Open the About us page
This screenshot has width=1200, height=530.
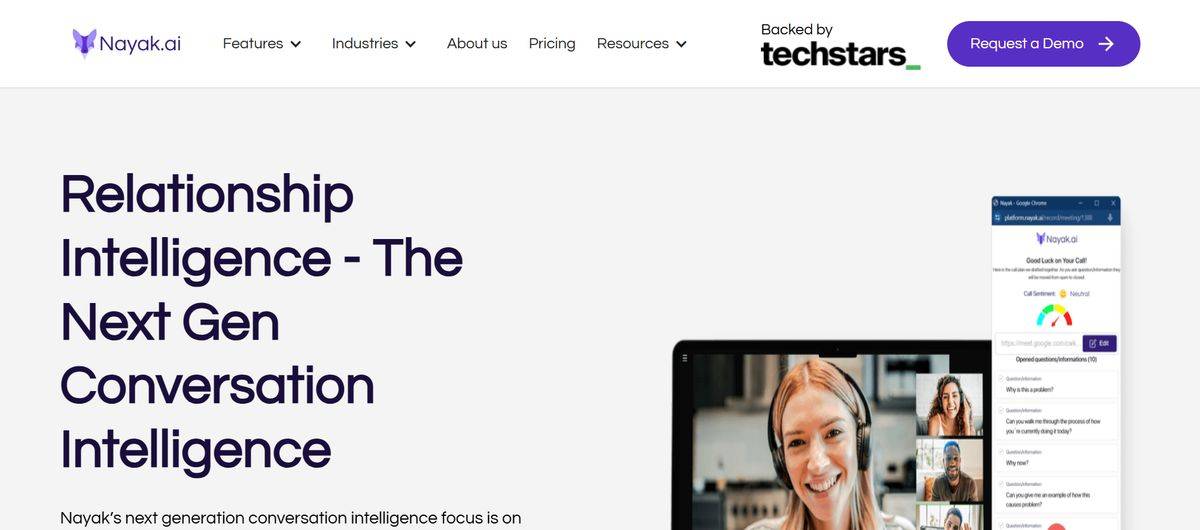point(477,44)
